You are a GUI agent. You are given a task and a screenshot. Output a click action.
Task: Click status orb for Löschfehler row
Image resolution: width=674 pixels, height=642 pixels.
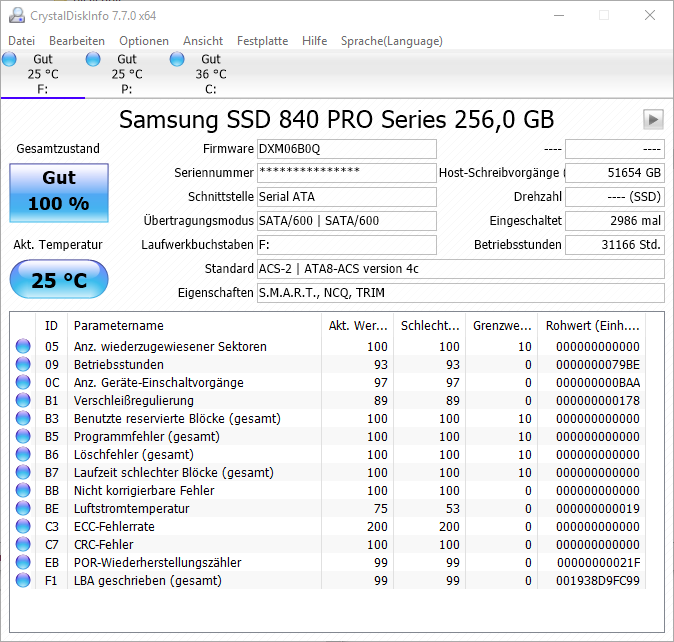pyautogui.click(x=23, y=454)
